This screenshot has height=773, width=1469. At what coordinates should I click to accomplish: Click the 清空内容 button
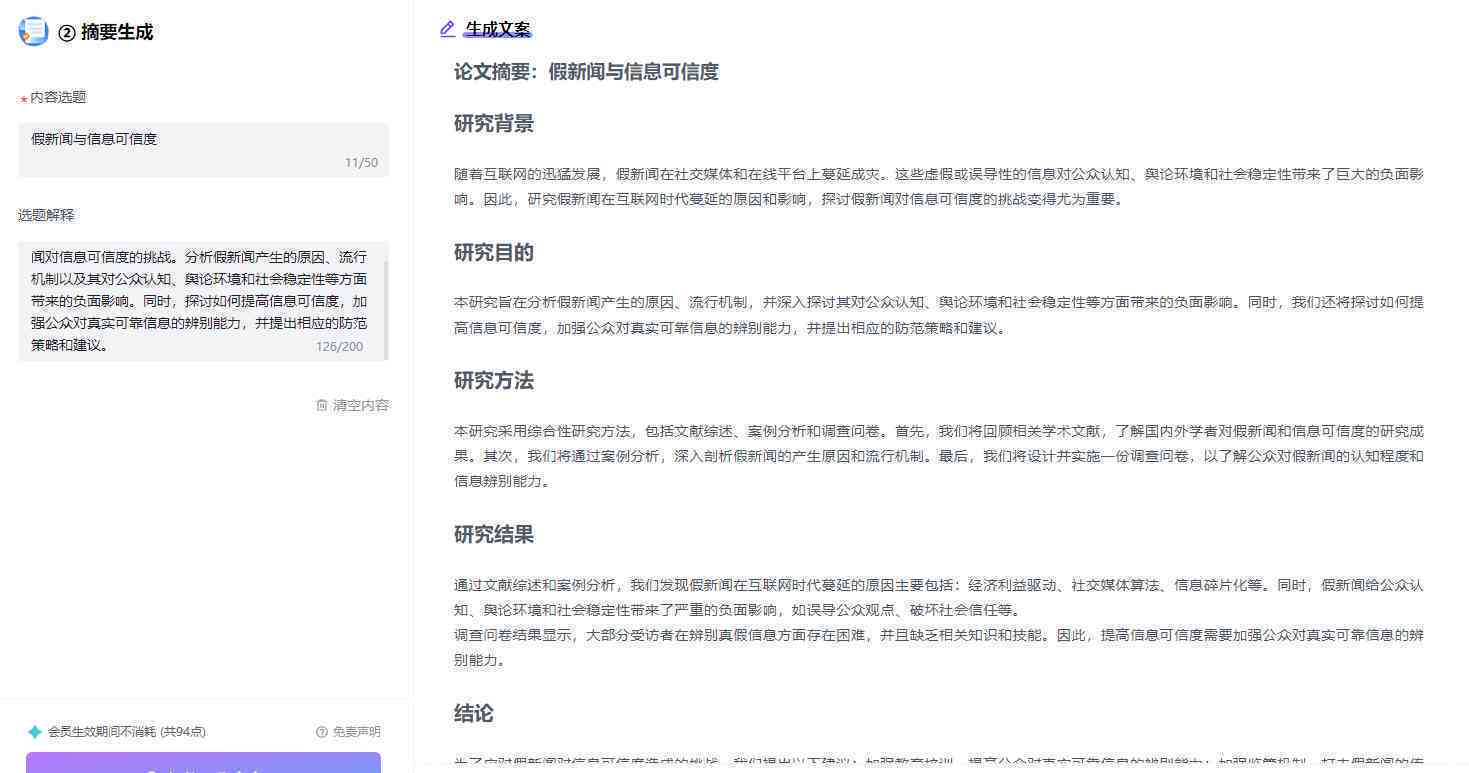[352, 405]
